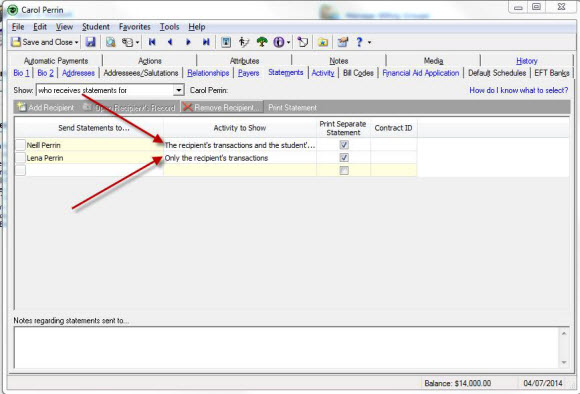Expand the Show combo box dropdown arrow
This screenshot has width=580, height=394.
[178, 90]
